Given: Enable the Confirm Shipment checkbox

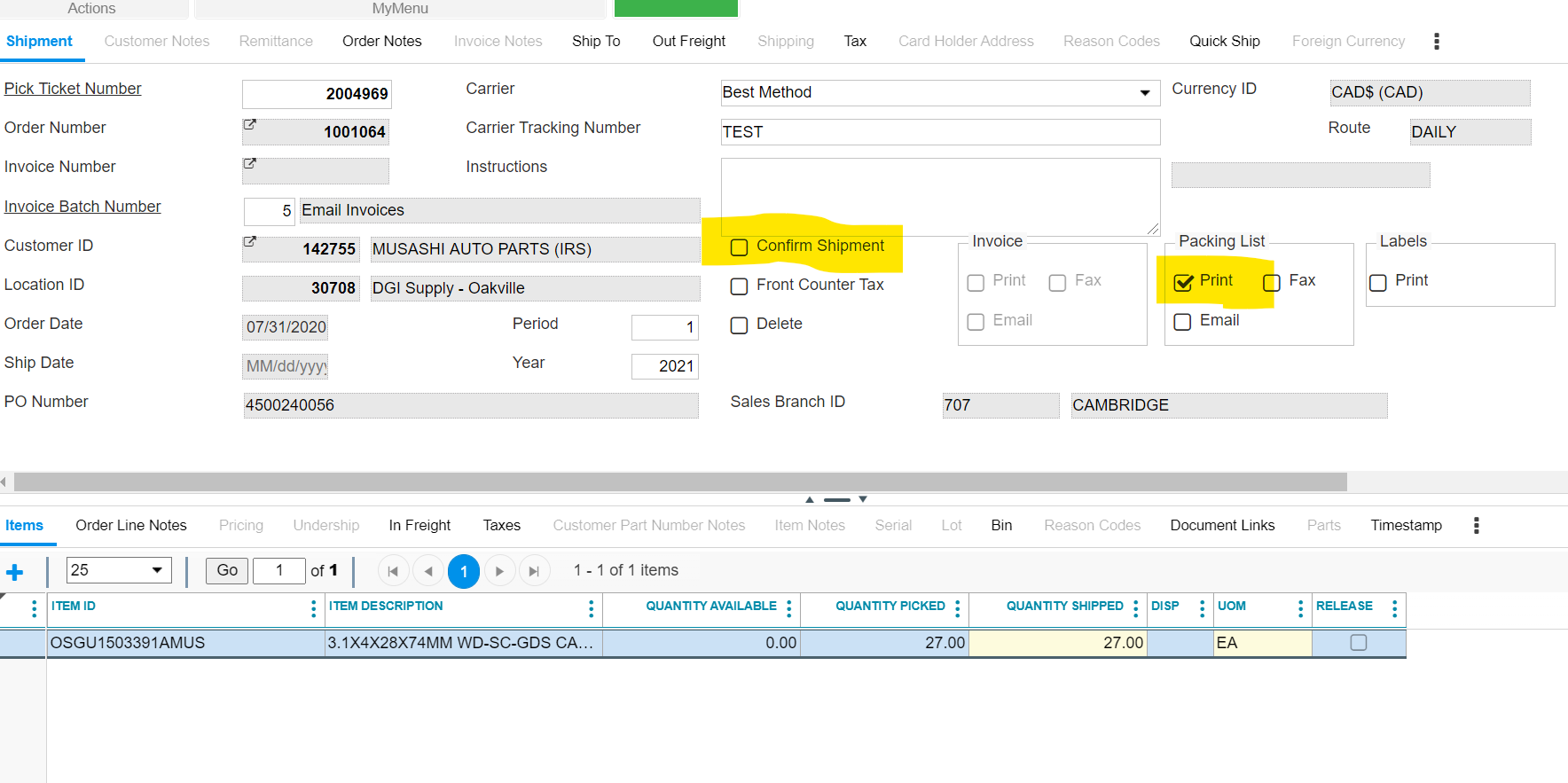Looking at the screenshot, I should (x=739, y=247).
